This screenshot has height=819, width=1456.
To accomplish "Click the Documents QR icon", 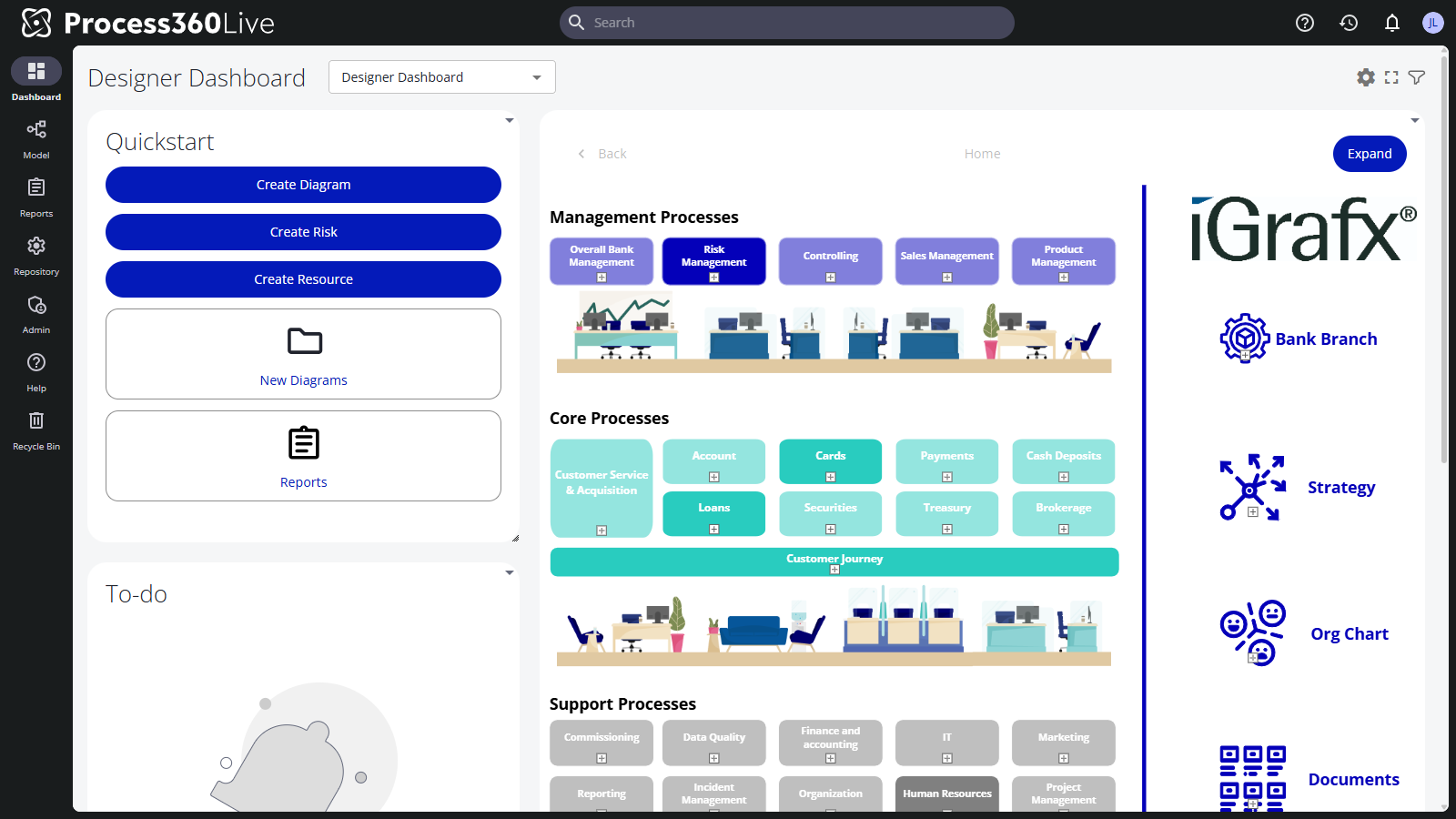I will click(1253, 778).
